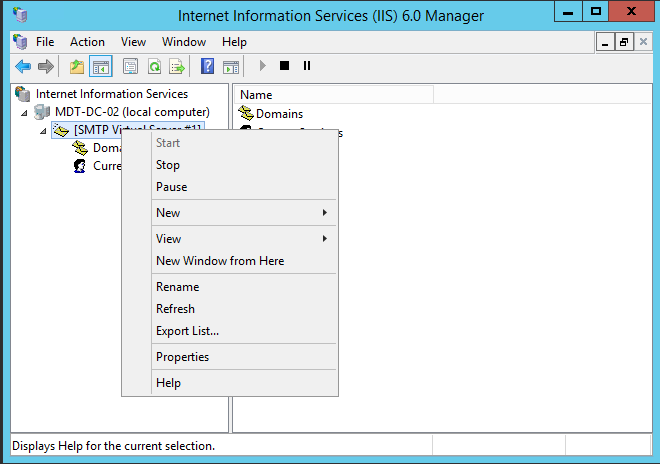
Task: Open the File menu
Action: 45,42
